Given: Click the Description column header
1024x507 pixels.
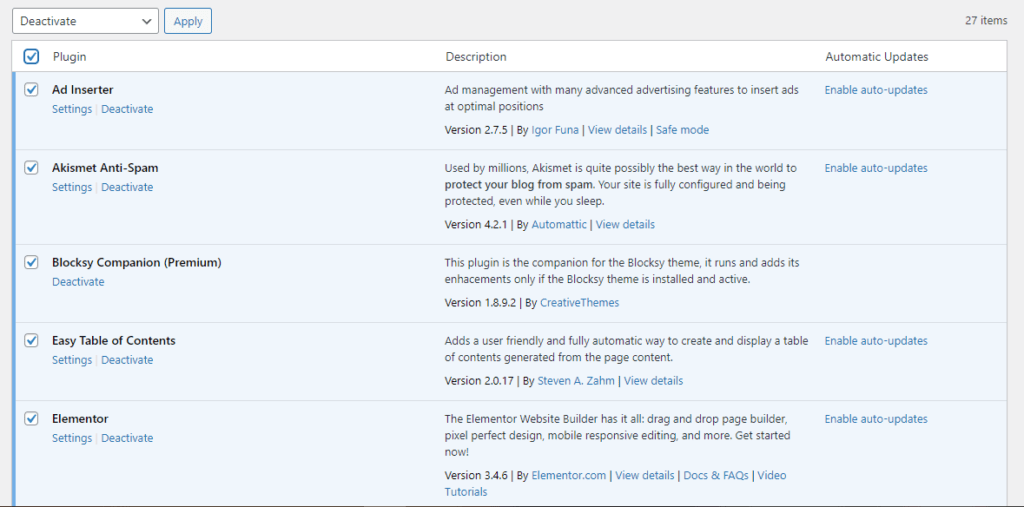Looking at the screenshot, I should pyautogui.click(x=476, y=57).
